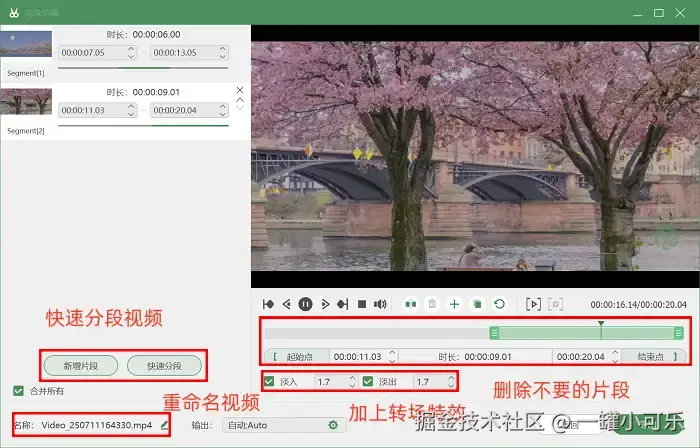Image resolution: width=700 pixels, height=448 pixels.
Task: Click Segment[1] duration text 00:00:06.00
Action: [157, 34]
